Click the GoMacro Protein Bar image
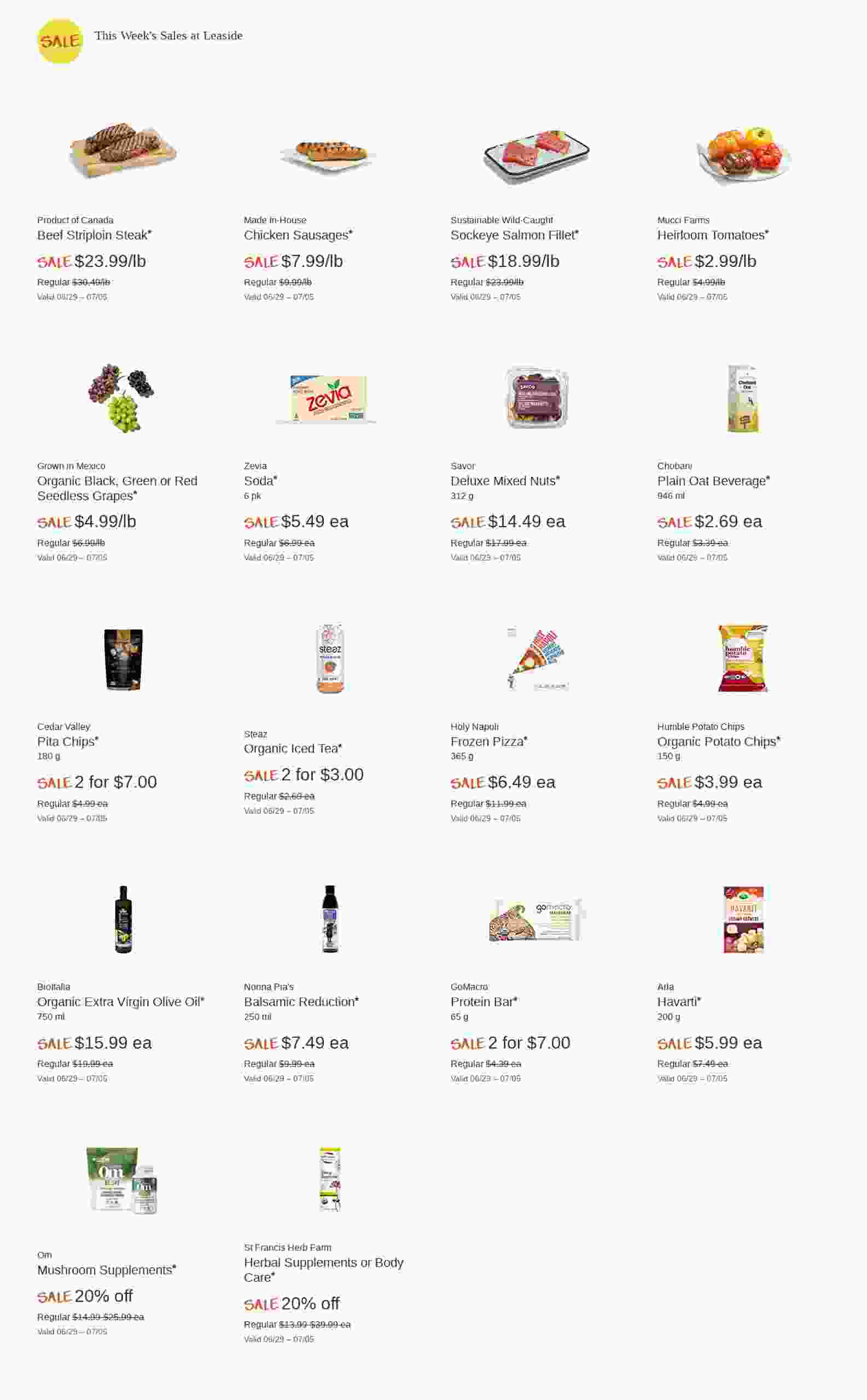The image size is (867, 1400). [536, 920]
